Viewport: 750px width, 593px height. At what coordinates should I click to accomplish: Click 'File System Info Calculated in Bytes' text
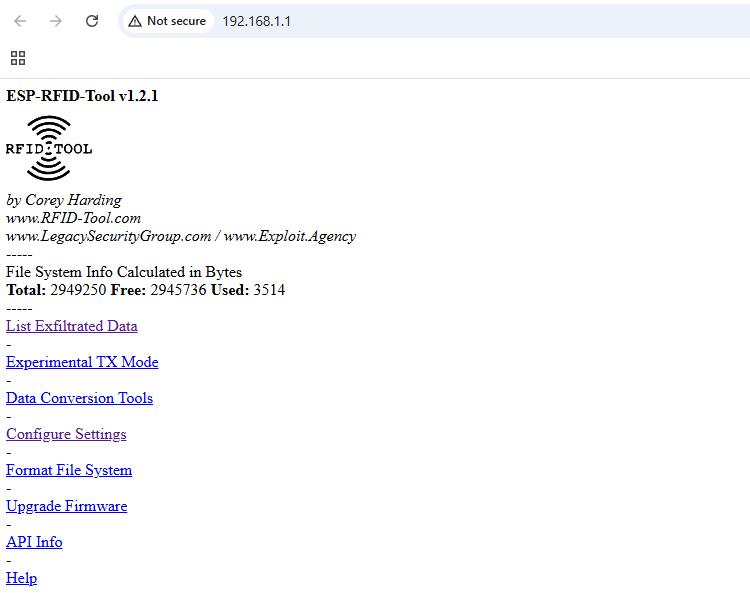tap(124, 272)
